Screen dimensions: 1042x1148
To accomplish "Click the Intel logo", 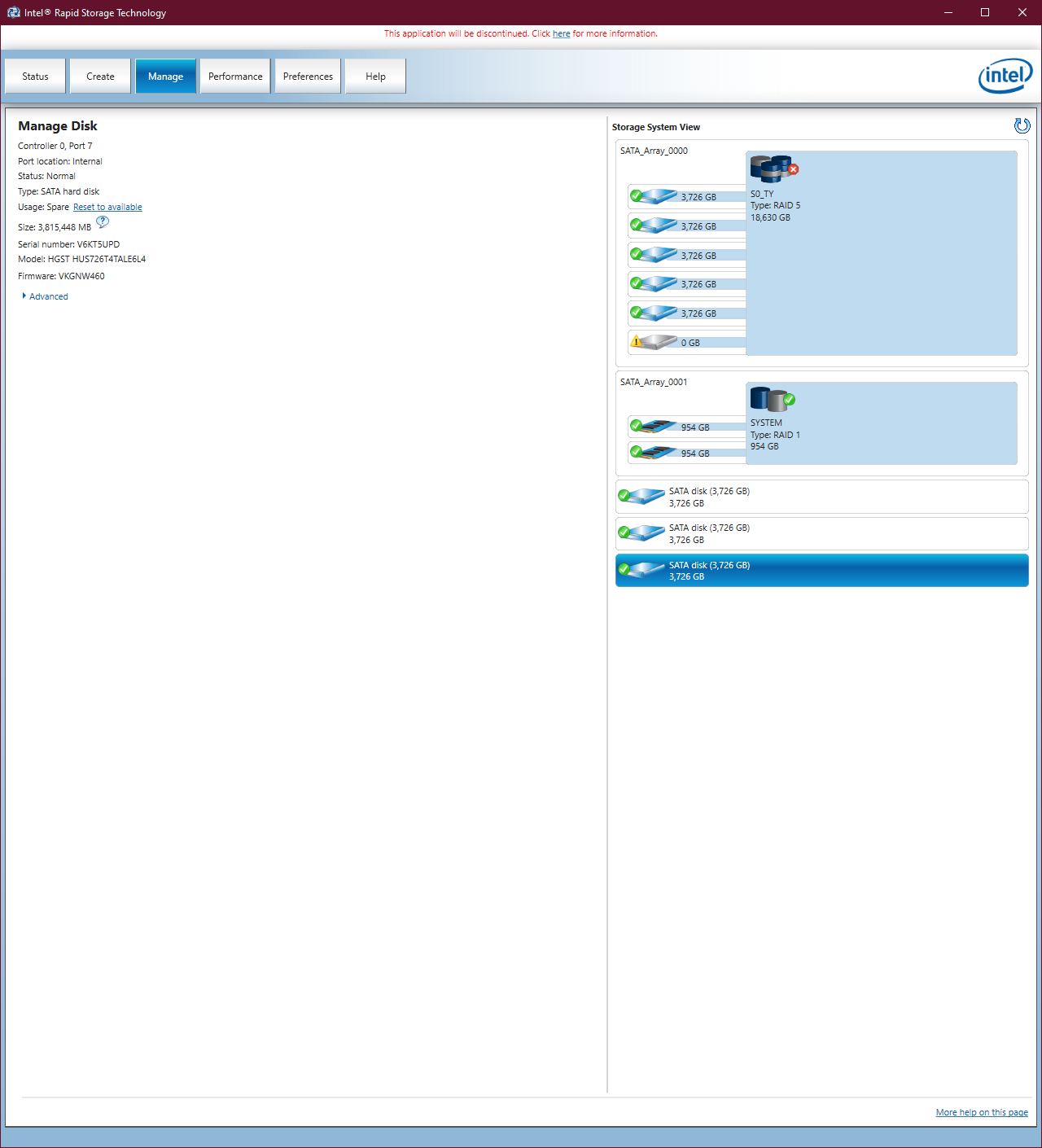I will point(1005,76).
